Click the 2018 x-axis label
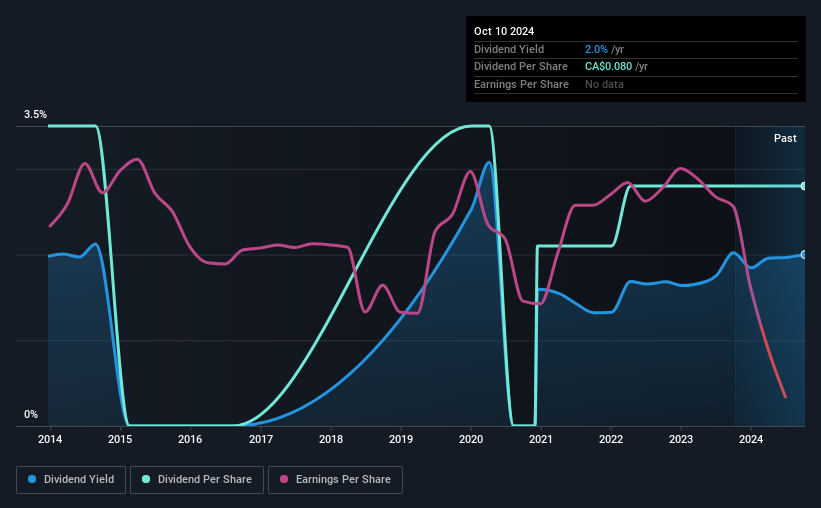This screenshot has width=821, height=508. coord(331,439)
